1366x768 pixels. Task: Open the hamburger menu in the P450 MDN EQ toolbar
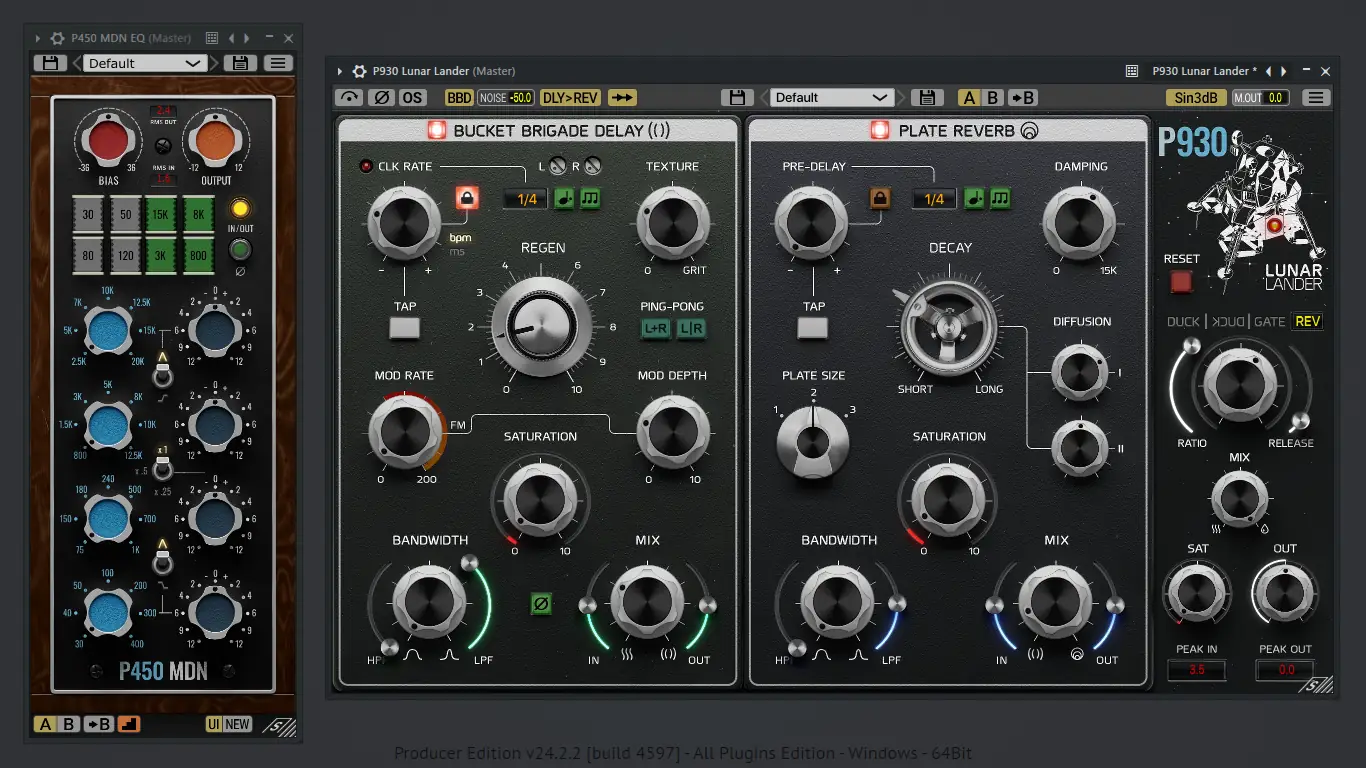pyautogui.click(x=278, y=63)
